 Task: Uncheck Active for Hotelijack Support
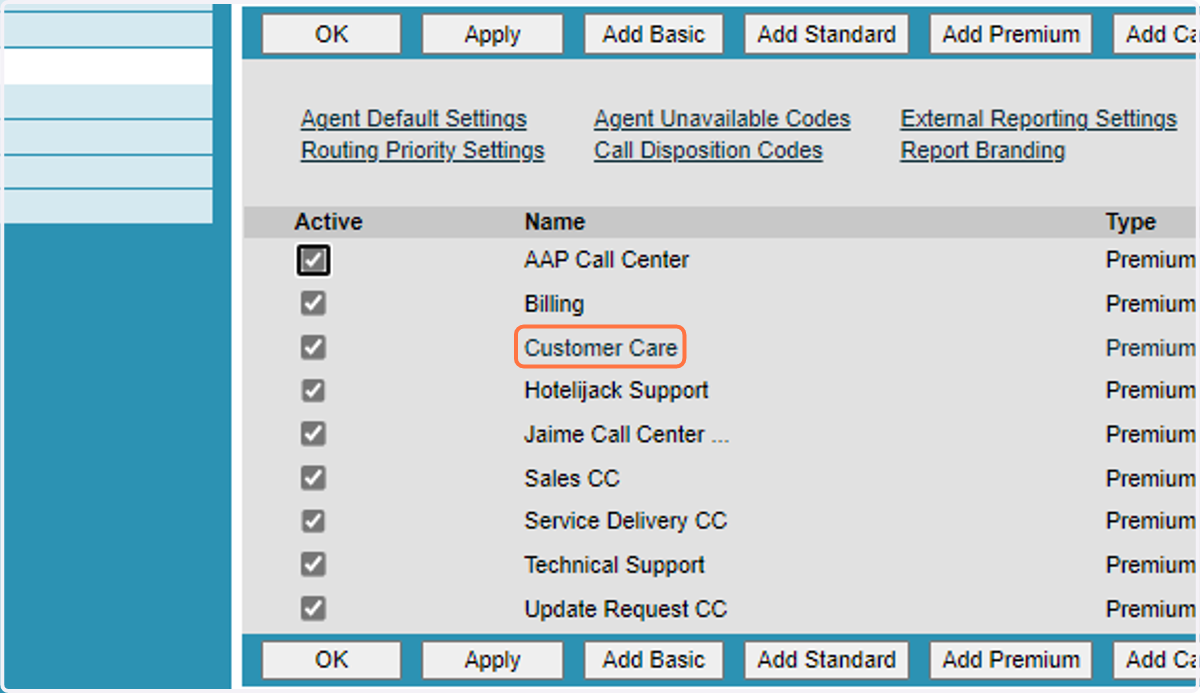(x=313, y=390)
